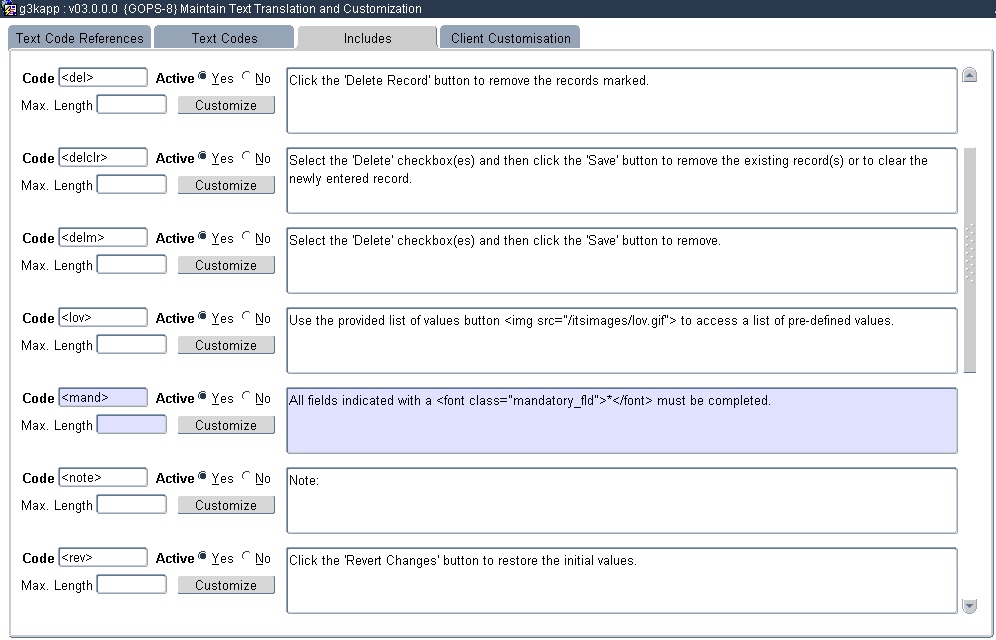This screenshot has width=996, height=640.
Task: Switch to the Text Code References tab
Action: coord(80,38)
